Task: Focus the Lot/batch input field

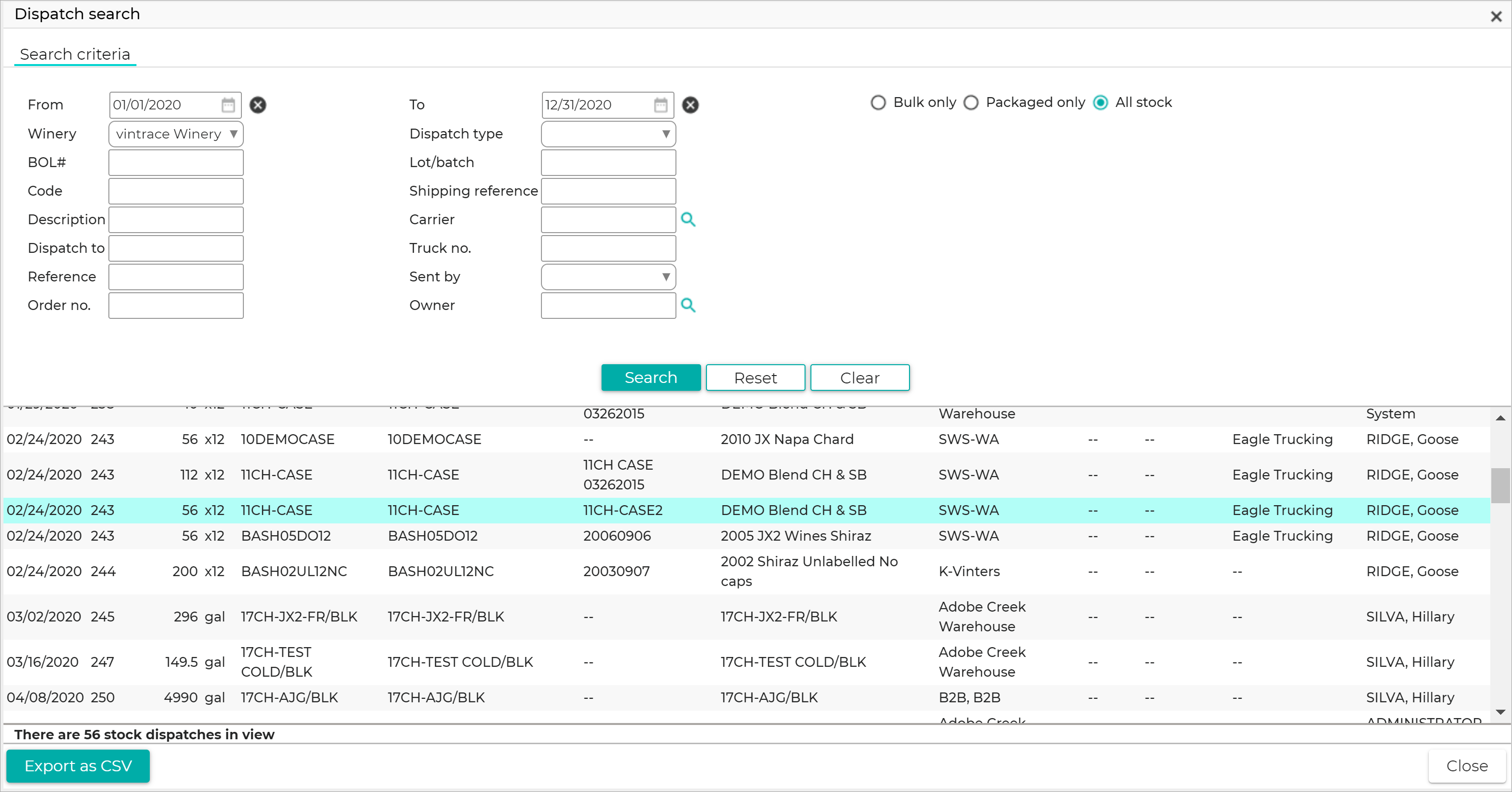Action: point(608,163)
